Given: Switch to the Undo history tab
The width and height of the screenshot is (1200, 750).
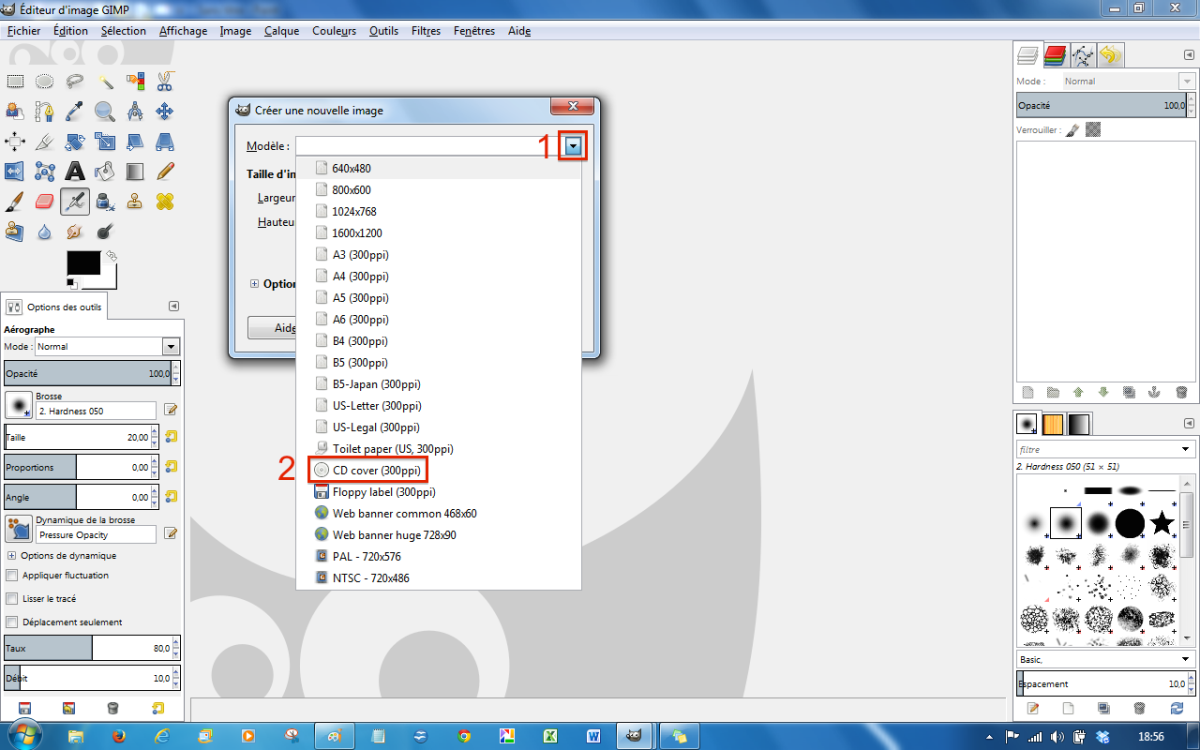Looking at the screenshot, I should coord(1110,55).
